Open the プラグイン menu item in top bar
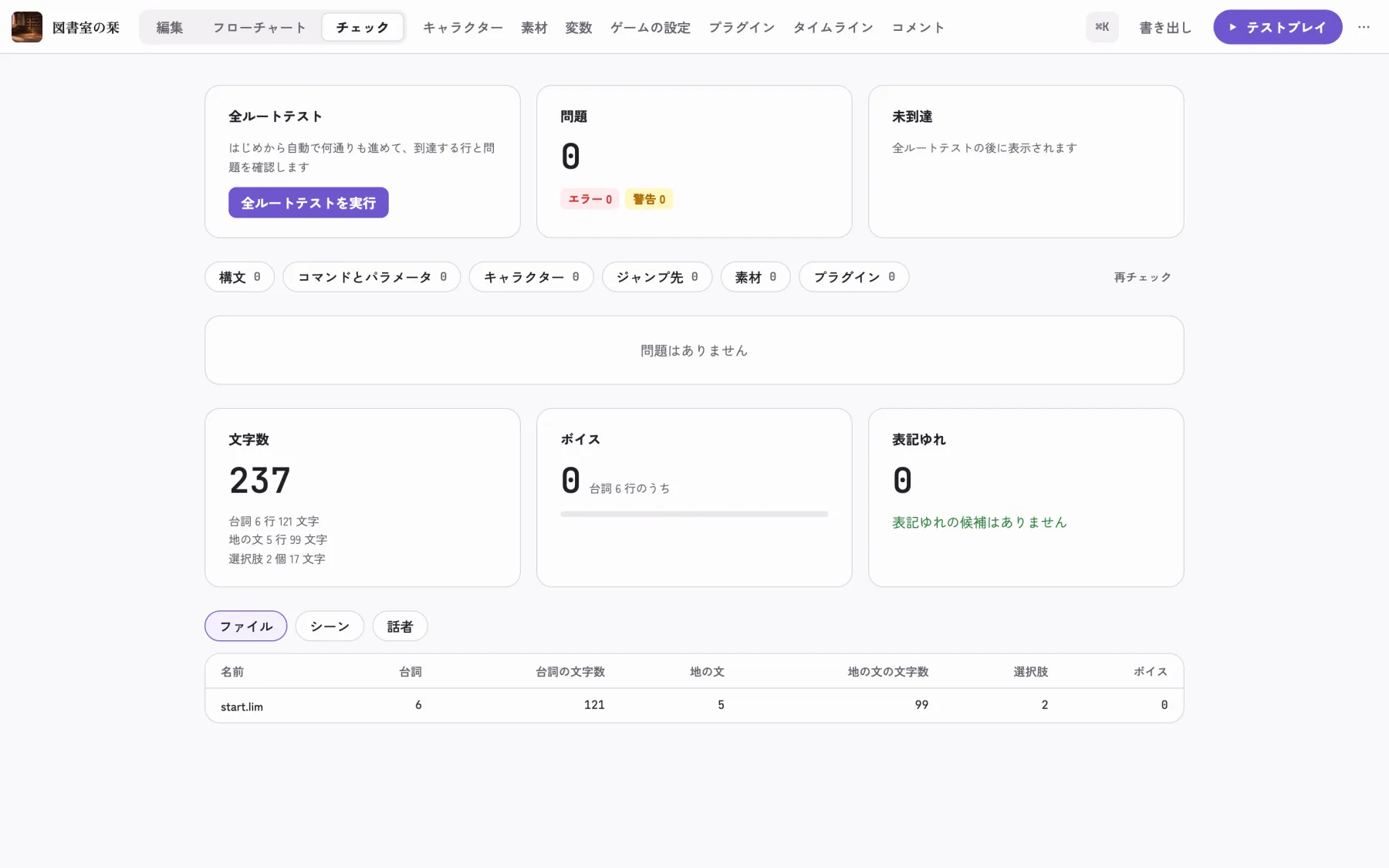Viewport: 1389px width, 868px height. 742,28
